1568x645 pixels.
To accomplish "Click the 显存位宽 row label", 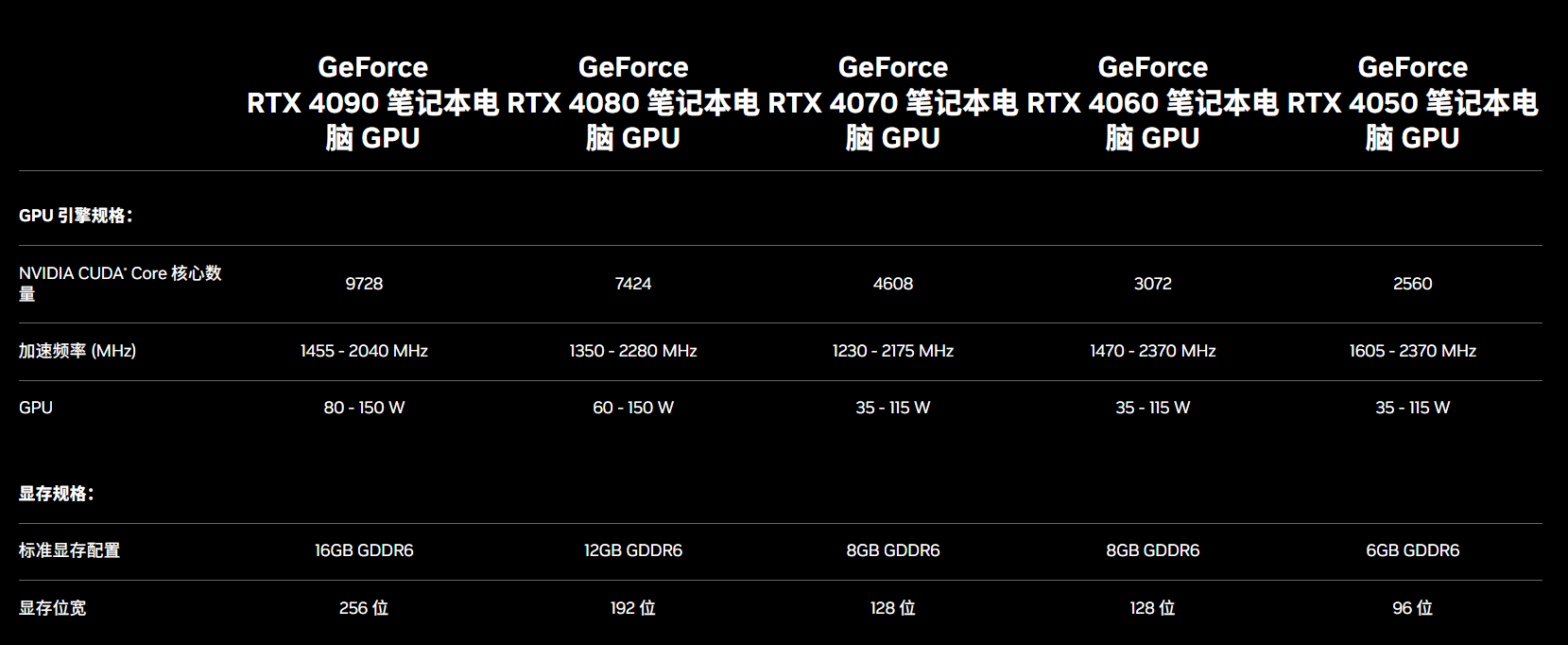I will point(53,608).
